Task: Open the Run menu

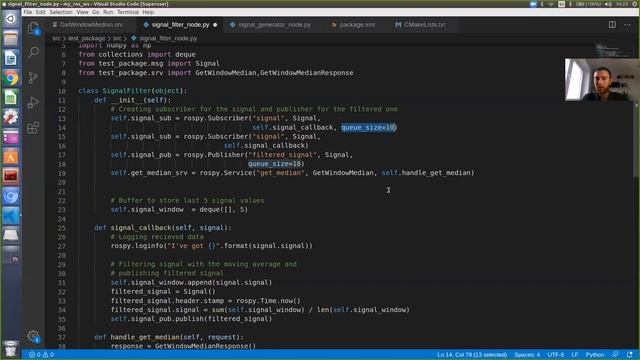Action: click(108, 12)
